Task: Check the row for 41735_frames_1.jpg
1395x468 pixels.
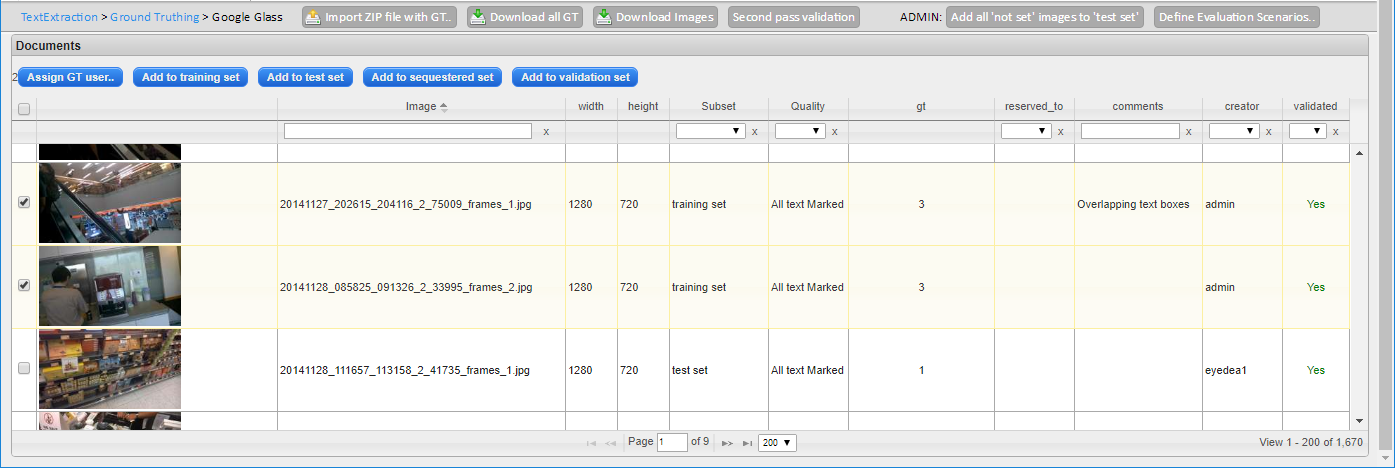Action: click(24, 369)
